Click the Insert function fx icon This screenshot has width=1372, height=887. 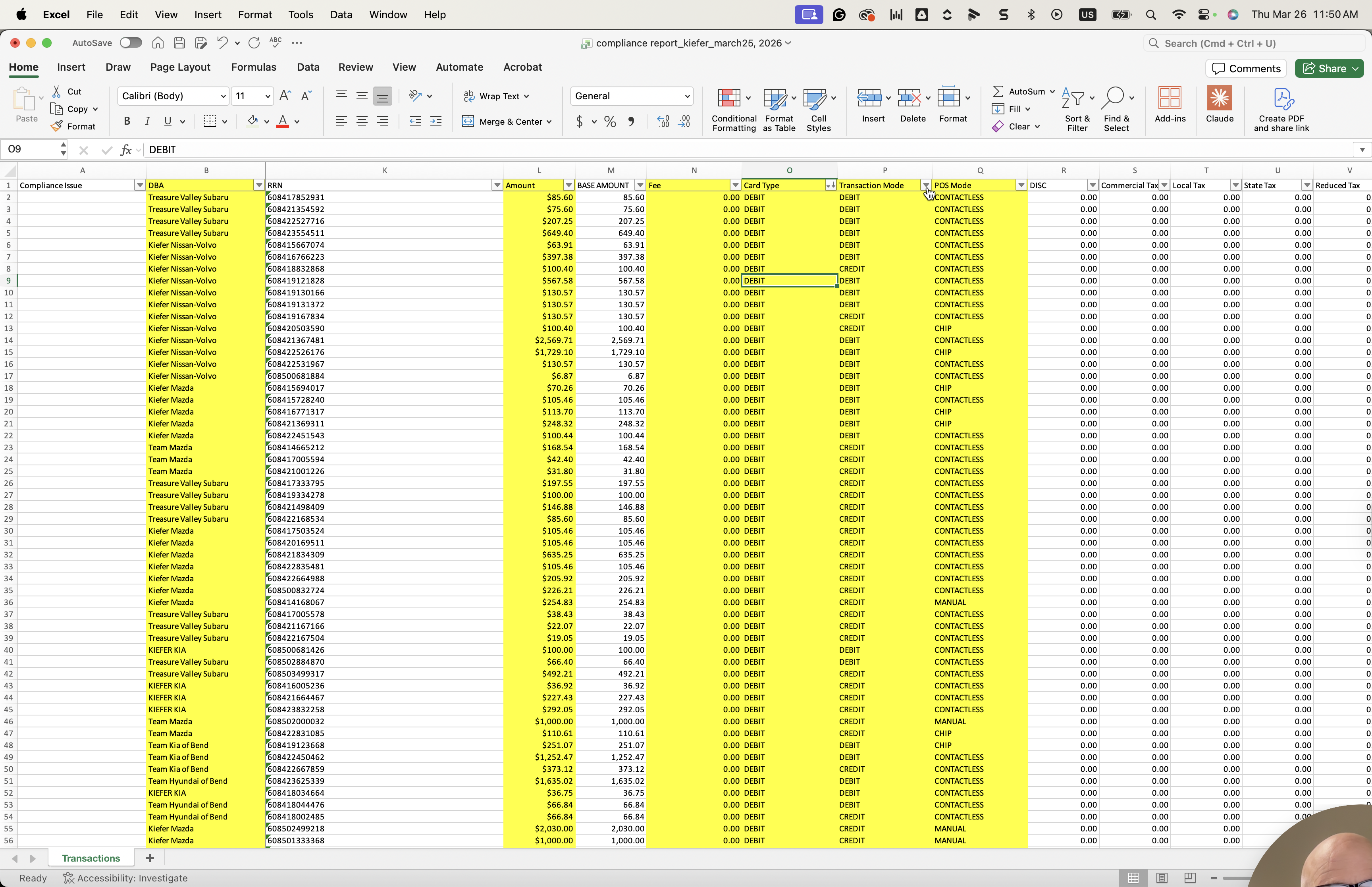pyautogui.click(x=125, y=150)
